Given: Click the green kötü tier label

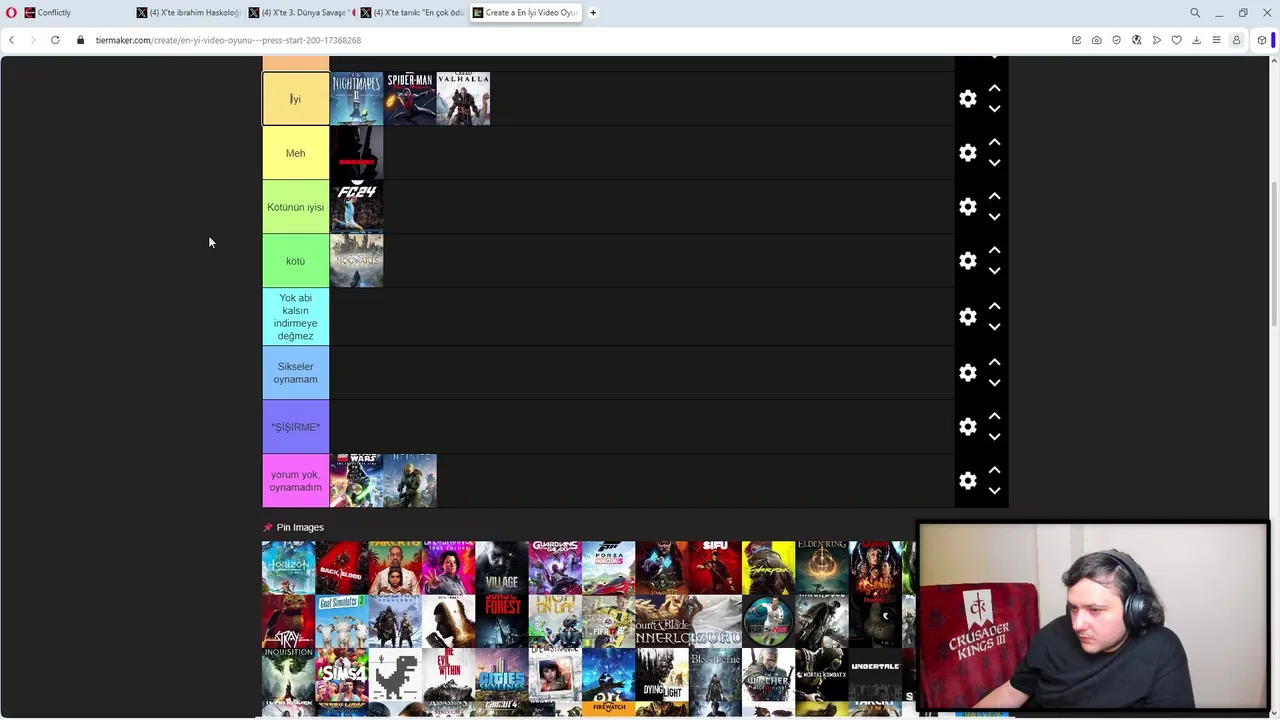Looking at the screenshot, I should 295,261.
